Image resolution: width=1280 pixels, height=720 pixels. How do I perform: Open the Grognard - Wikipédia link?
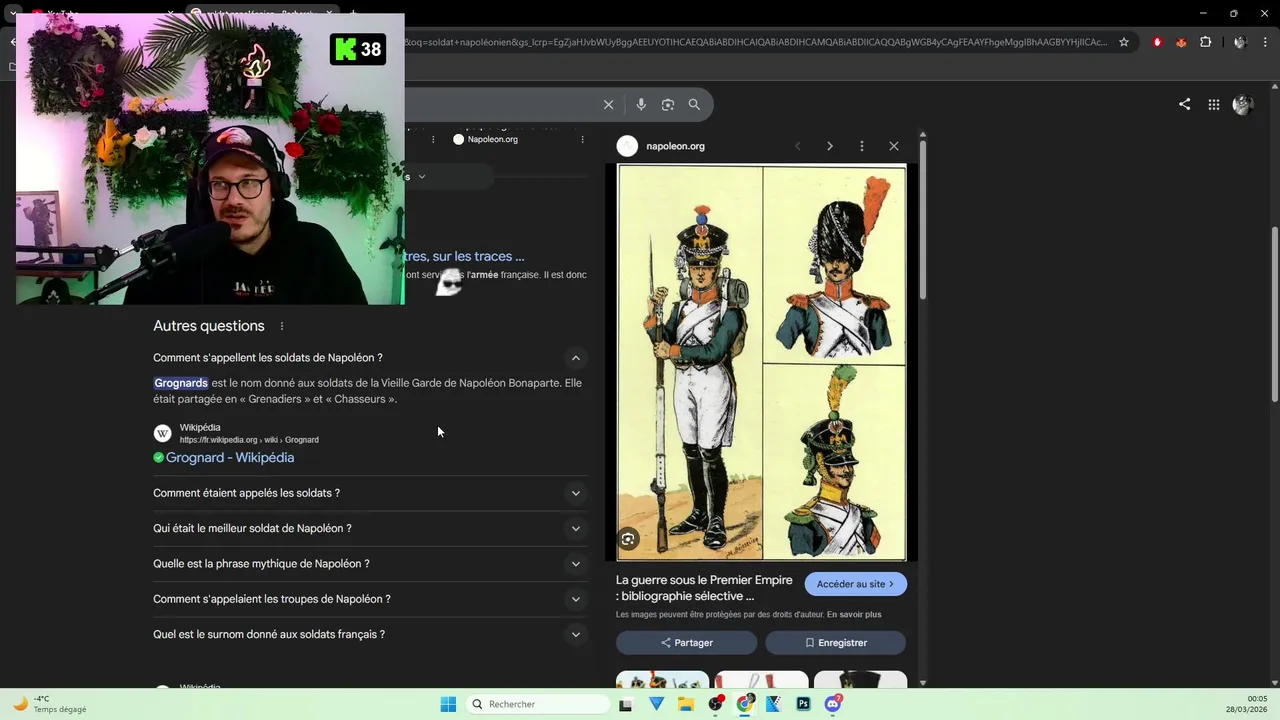[230, 457]
